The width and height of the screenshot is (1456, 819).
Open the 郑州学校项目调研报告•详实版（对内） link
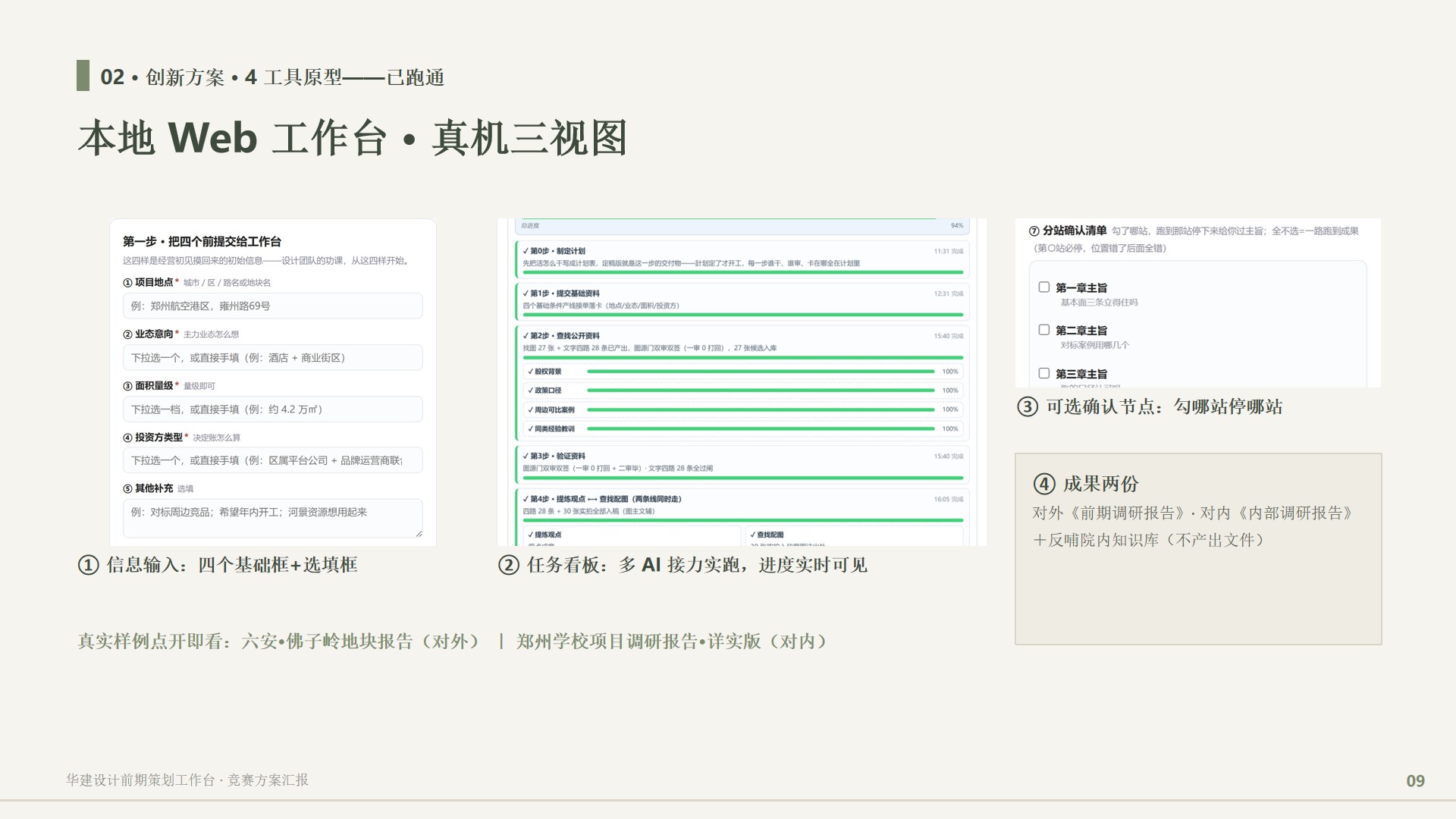(x=672, y=642)
